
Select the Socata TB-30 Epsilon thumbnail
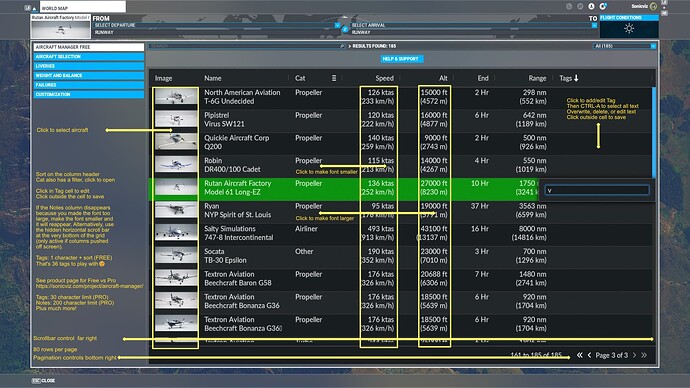click(x=176, y=256)
